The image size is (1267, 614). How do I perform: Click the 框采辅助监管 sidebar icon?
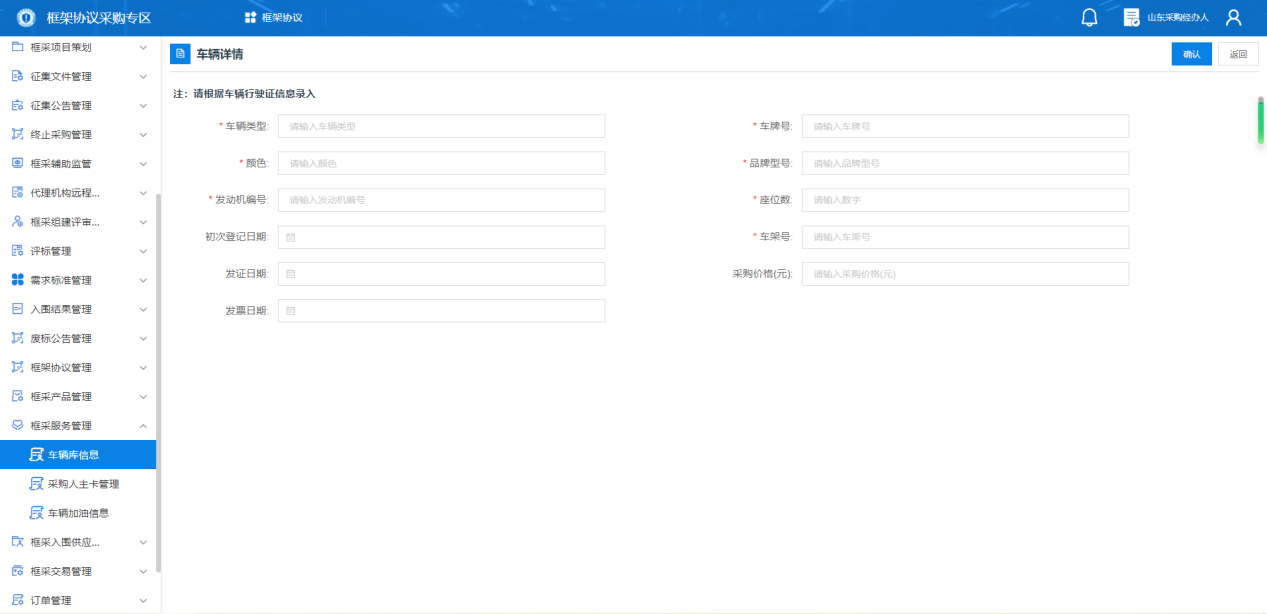coord(17,163)
